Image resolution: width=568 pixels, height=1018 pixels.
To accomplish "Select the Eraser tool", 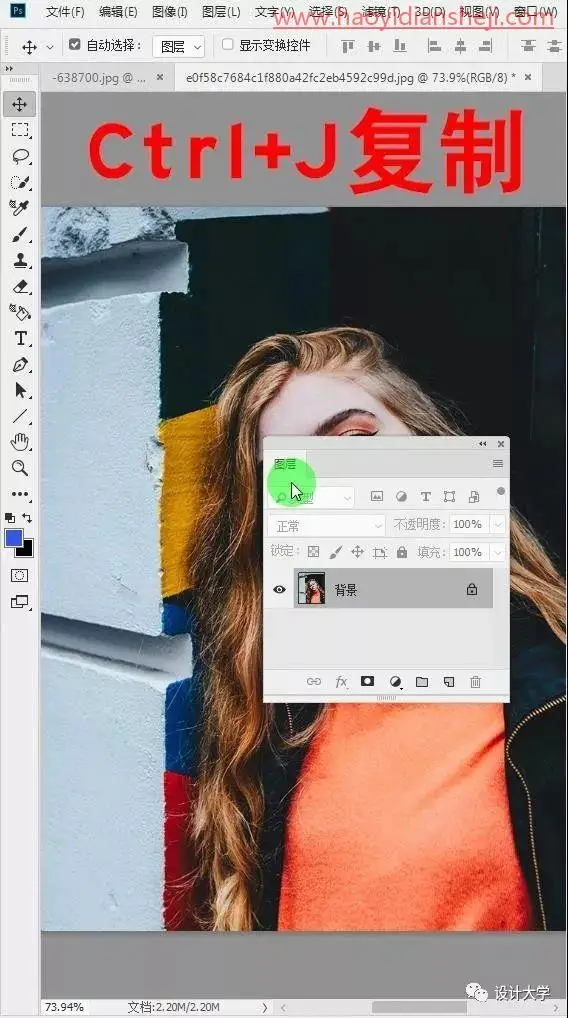I will point(19,286).
